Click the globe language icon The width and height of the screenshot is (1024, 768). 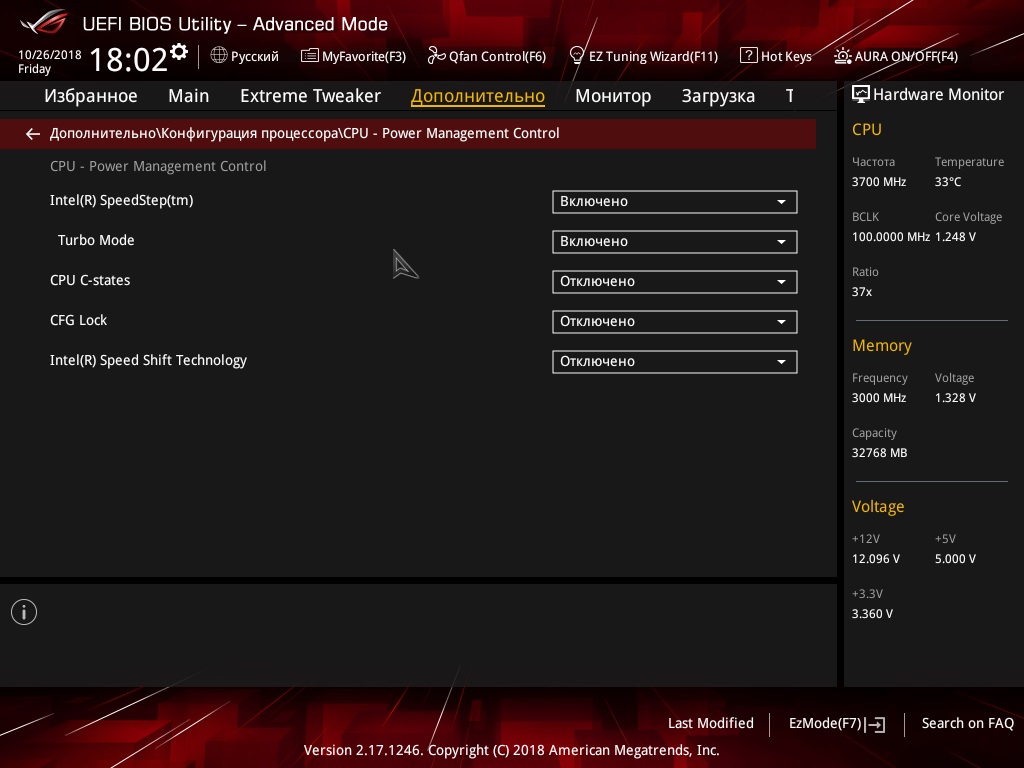coord(219,56)
